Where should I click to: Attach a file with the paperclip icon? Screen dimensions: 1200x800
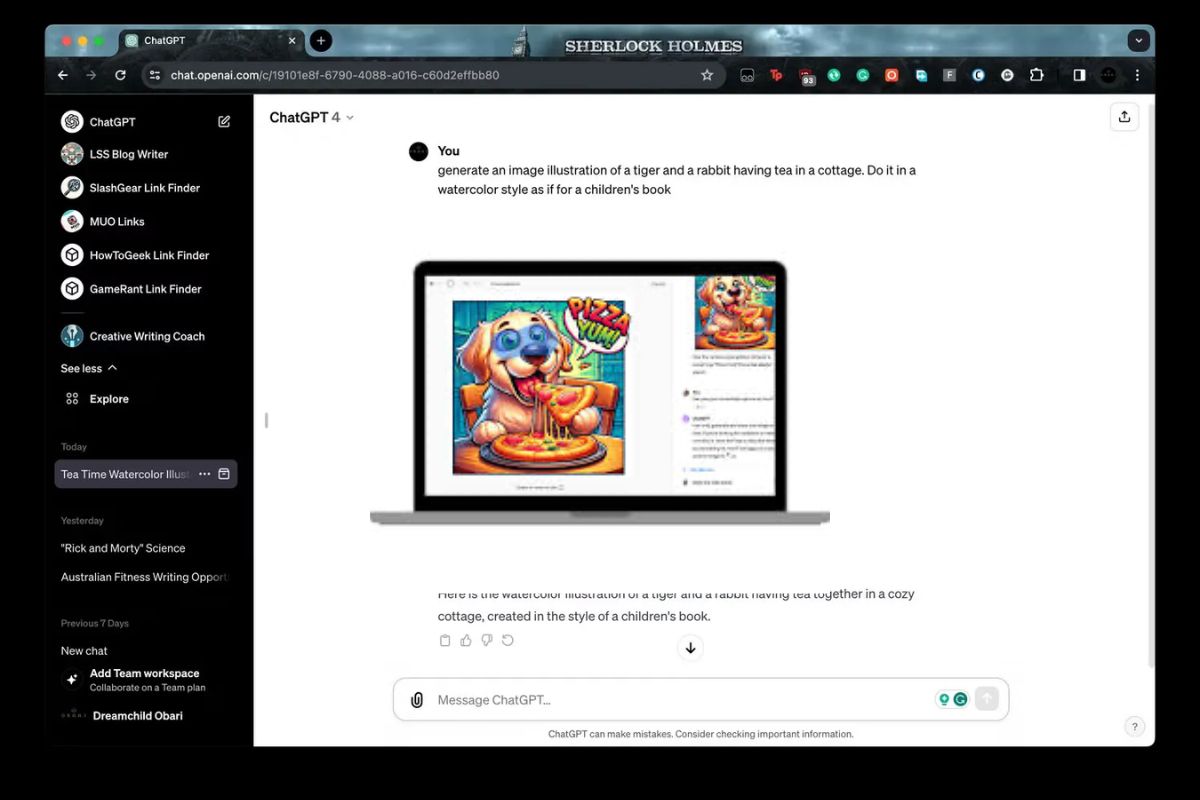(417, 700)
